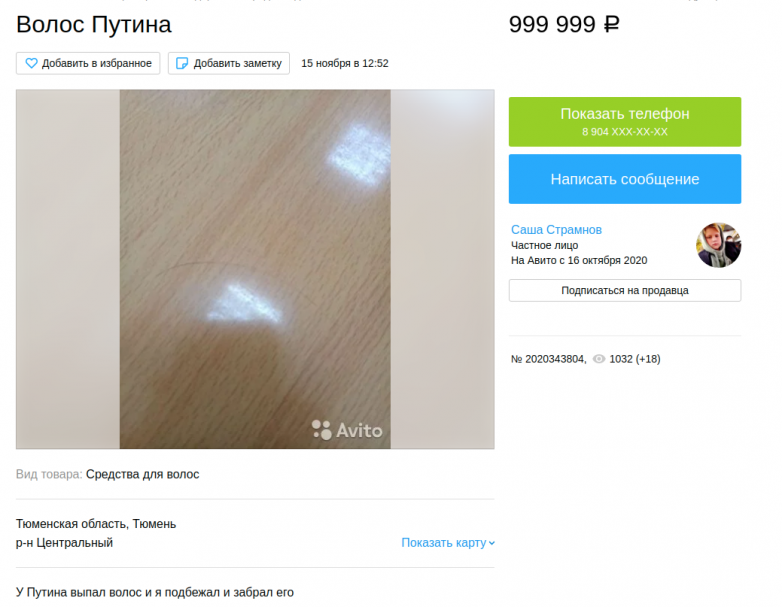Viewport: 782px width, 607px height.
Task: Open seller profile link Саша Страмнов
Action: 556,230
